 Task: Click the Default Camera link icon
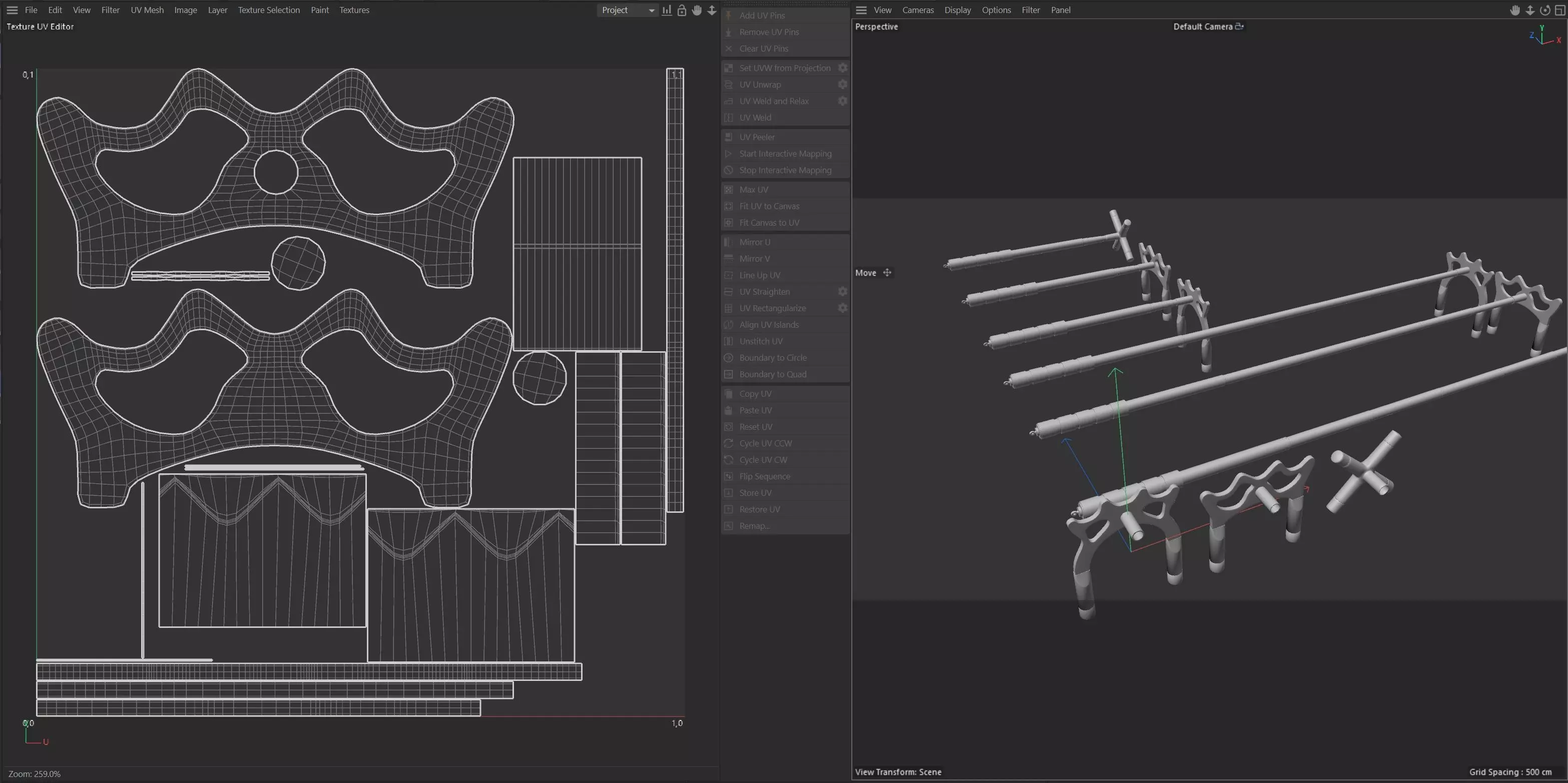click(x=1239, y=26)
